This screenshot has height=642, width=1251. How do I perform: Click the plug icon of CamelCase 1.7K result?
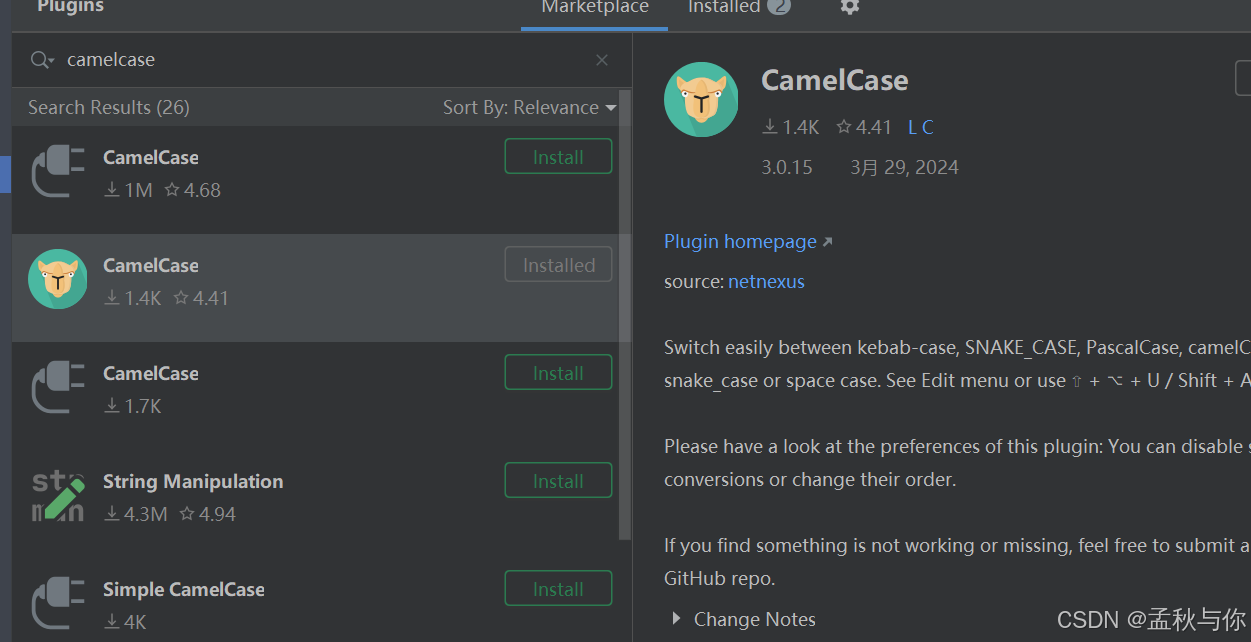click(x=58, y=387)
